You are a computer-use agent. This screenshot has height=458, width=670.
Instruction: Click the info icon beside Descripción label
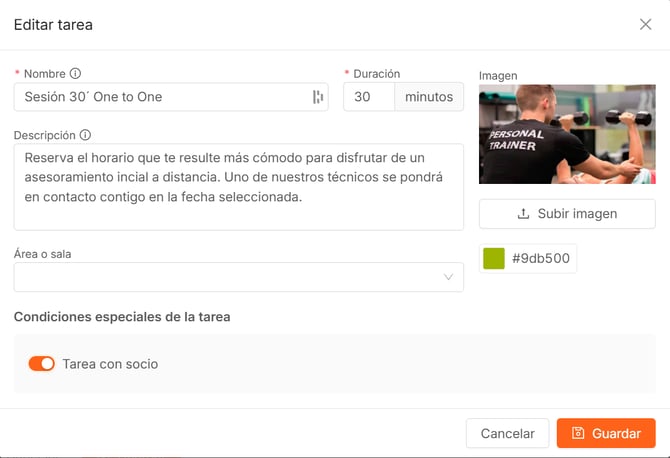click(x=85, y=135)
